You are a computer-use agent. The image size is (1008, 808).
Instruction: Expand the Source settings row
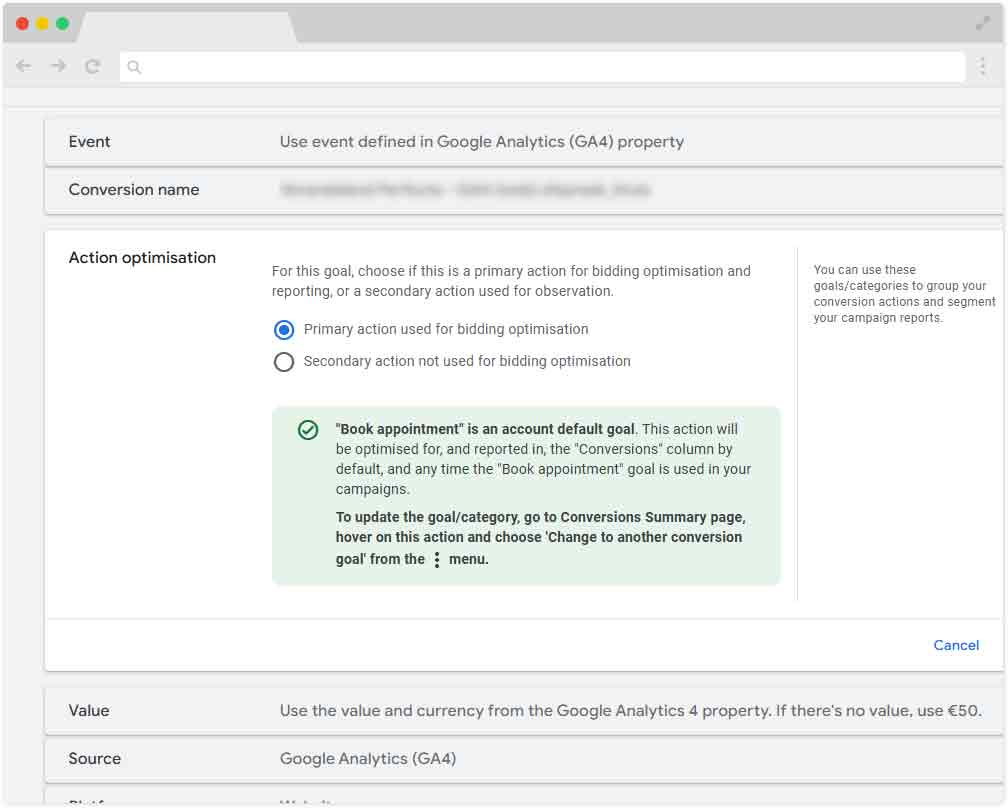[524, 759]
